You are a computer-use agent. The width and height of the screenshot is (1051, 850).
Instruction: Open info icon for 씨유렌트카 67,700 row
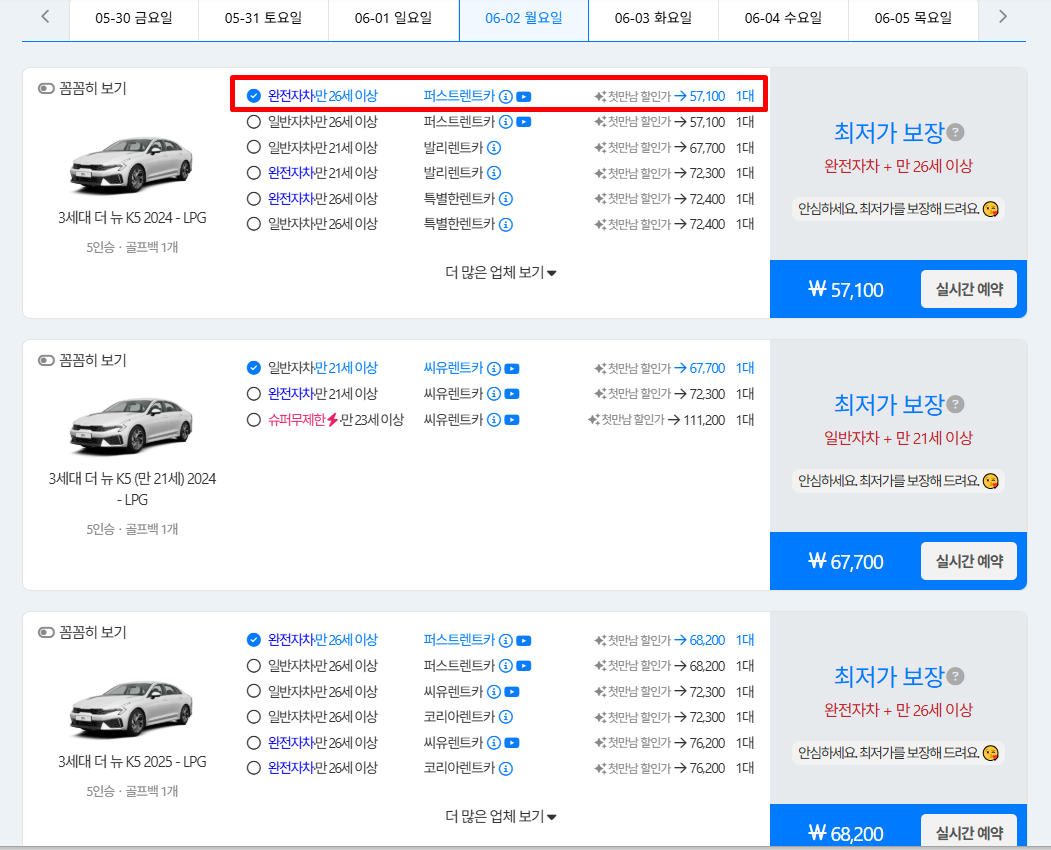(x=494, y=369)
